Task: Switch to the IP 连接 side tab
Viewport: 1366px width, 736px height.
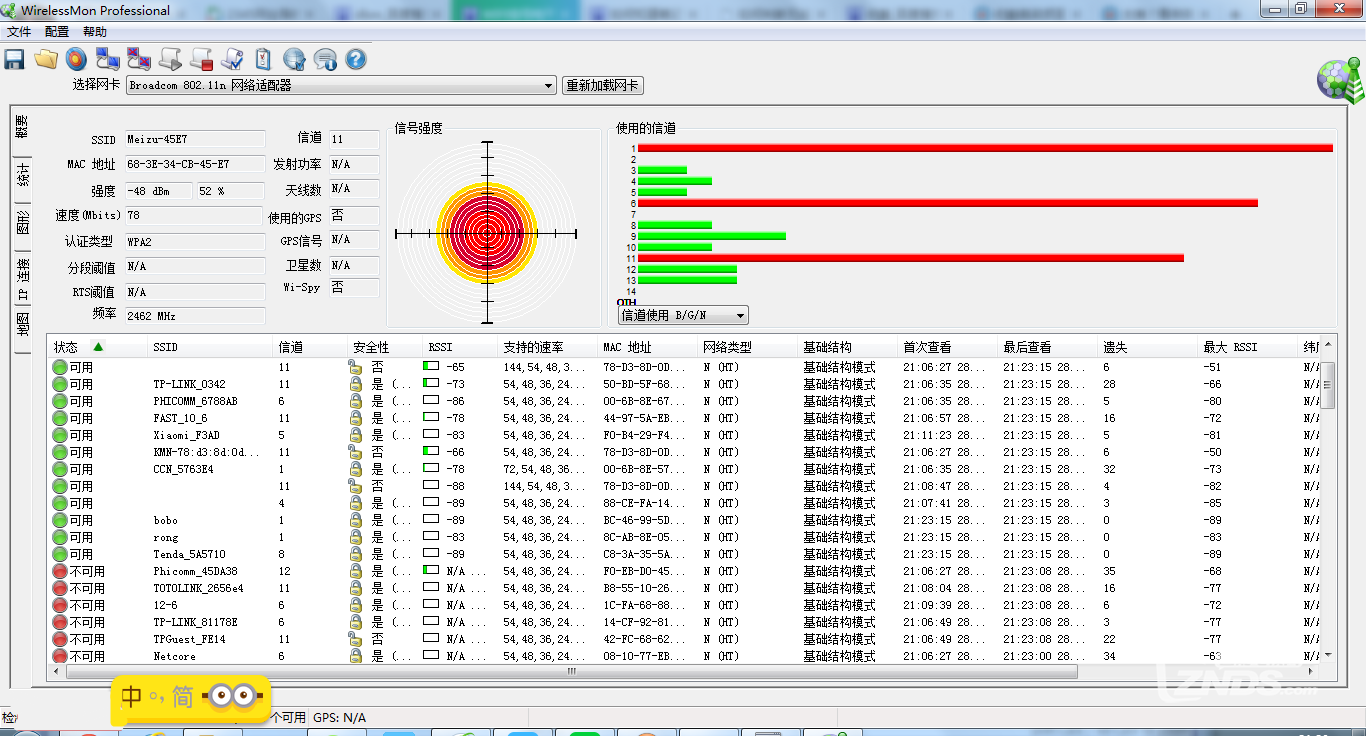Action: point(22,278)
